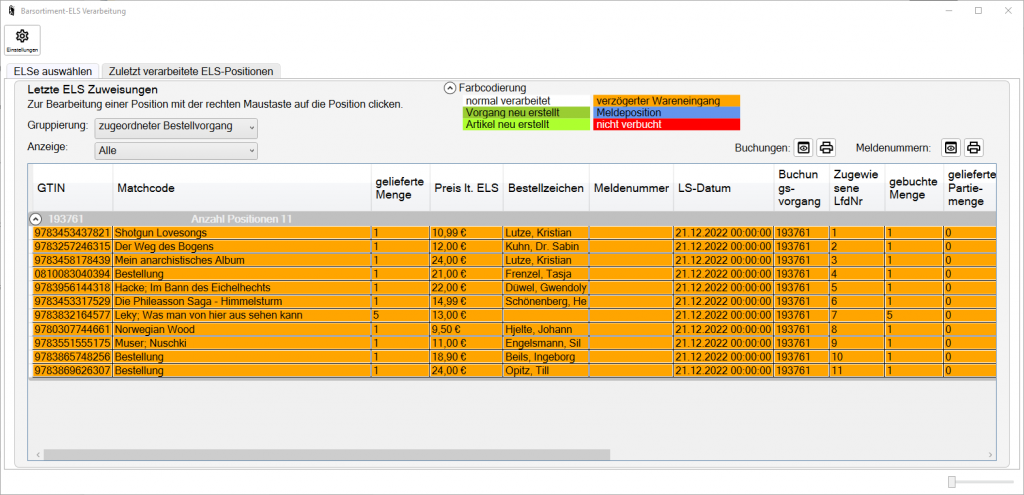Click Buchungen preview eye icon
The width and height of the screenshot is (1024, 495).
[x=803, y=147]
